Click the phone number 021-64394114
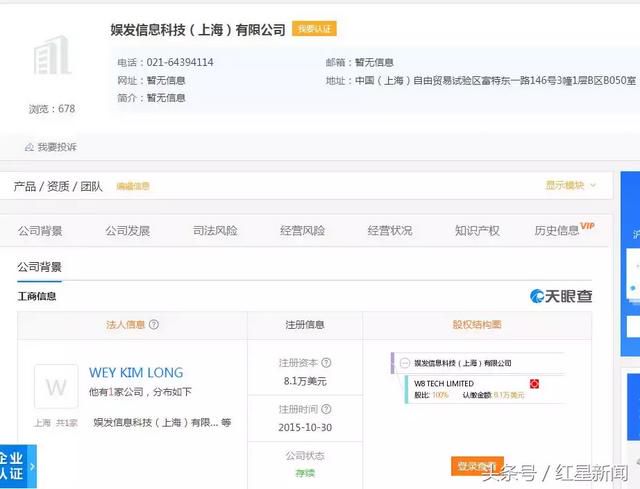The width and height of the screenshot is (640, 489). (180, 62)
